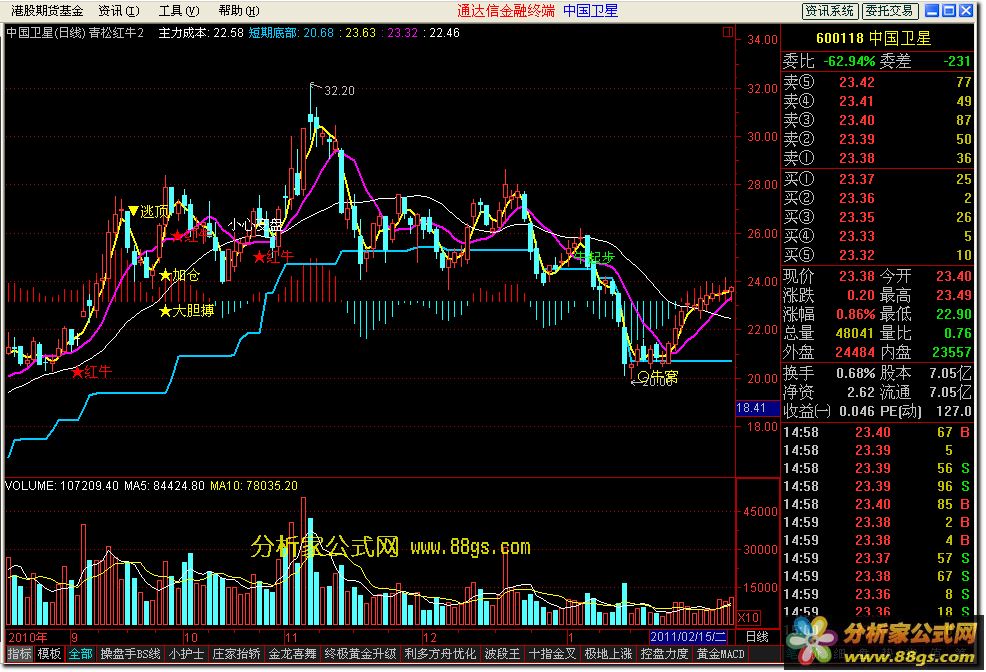Click the MA10: 78035.20 volume label
Viewport: 986px width, 672px height.
[x=254, y=486]
